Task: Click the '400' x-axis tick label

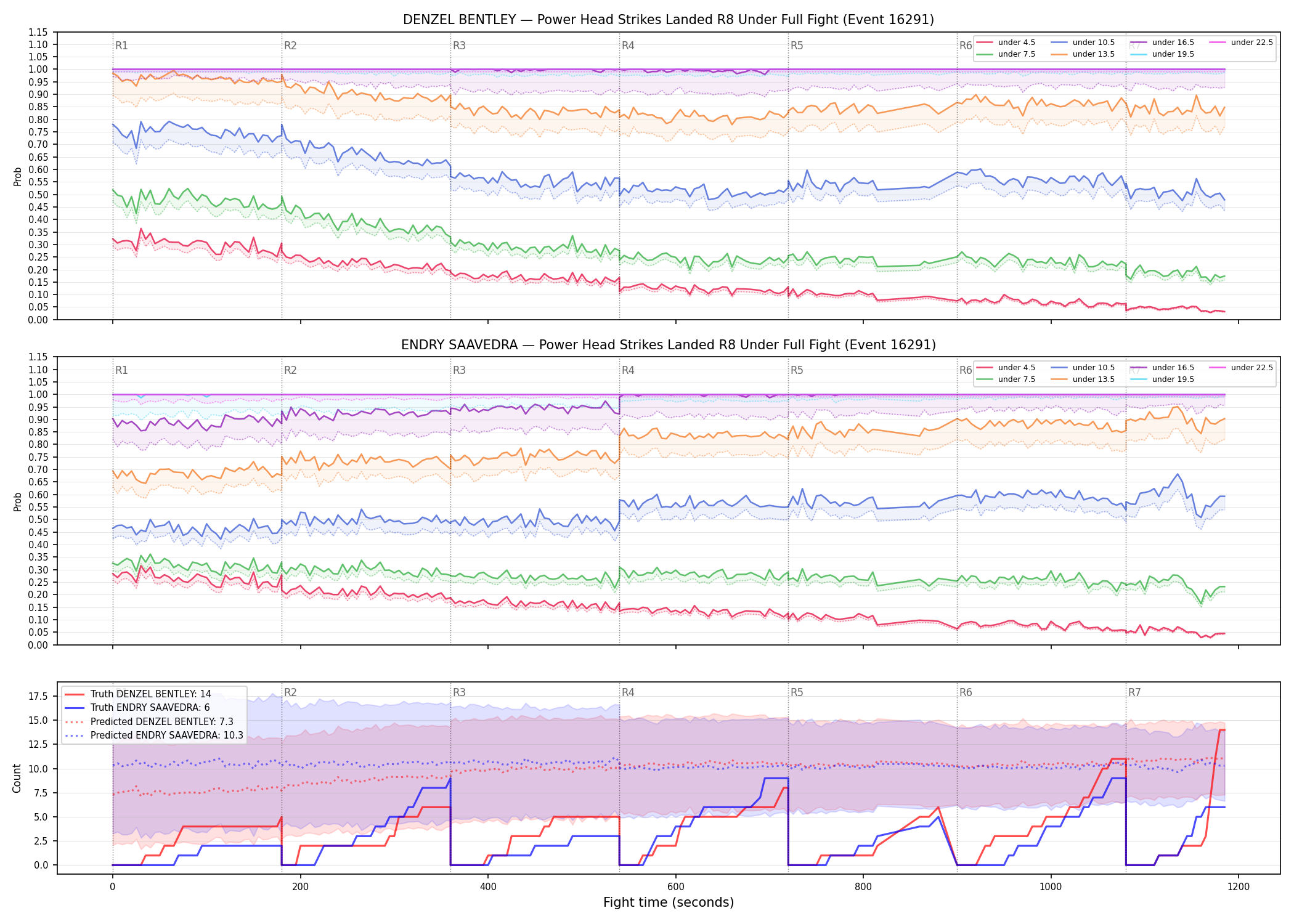Action: point(488,887)
